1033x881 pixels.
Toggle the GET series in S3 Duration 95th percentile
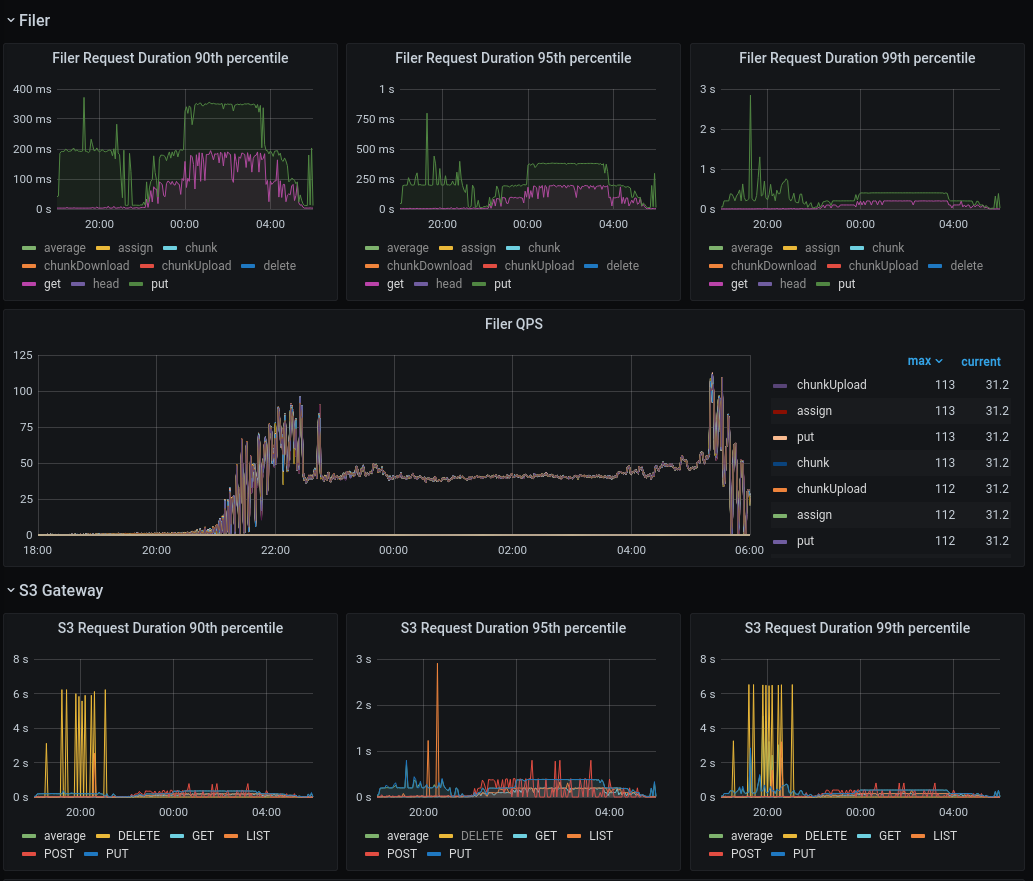pos(546,836)
